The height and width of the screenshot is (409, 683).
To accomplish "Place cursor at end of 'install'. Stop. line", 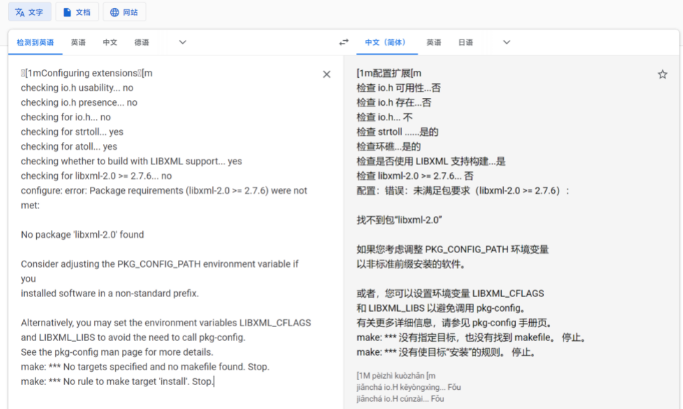I will click(x=216, y=381).
